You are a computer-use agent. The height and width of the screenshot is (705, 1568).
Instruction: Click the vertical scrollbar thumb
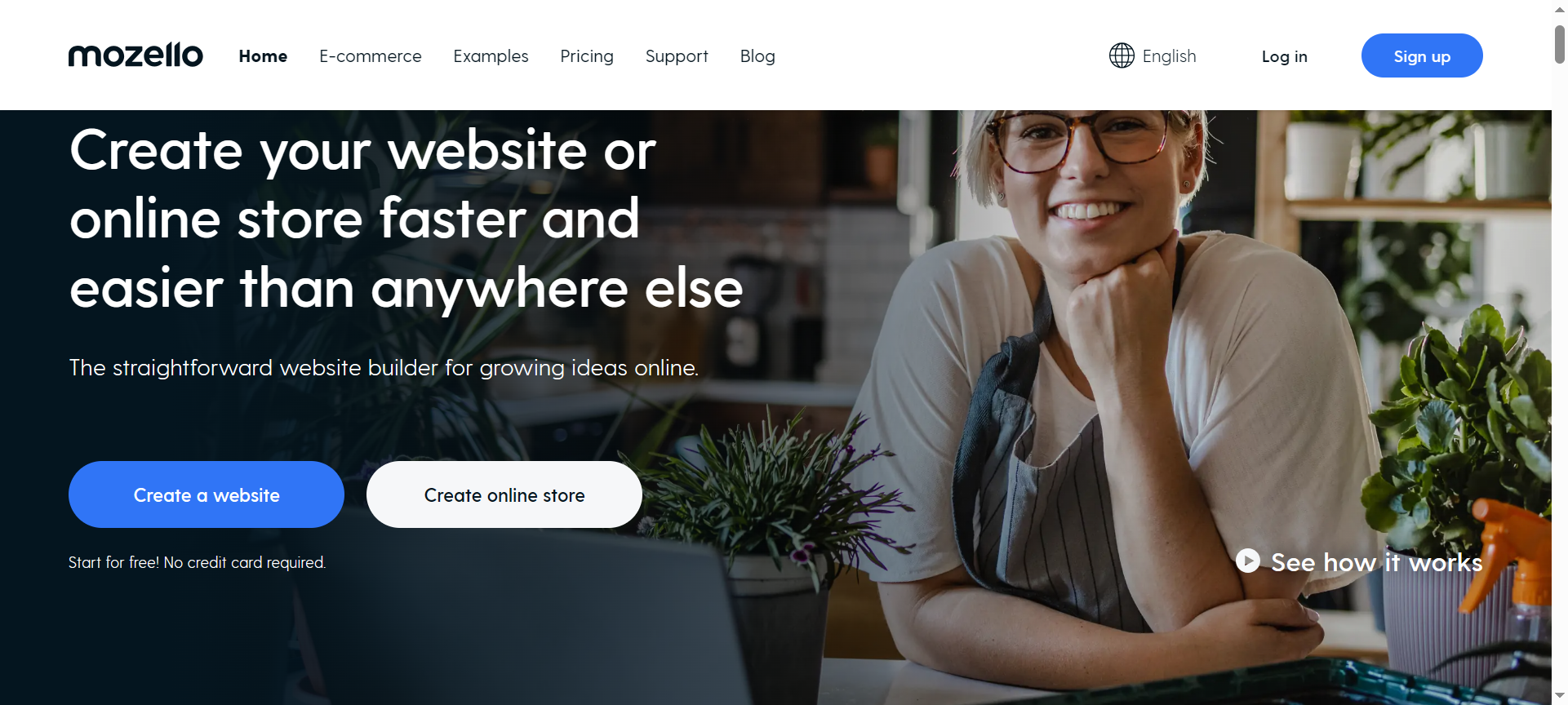pos(1560,43)
